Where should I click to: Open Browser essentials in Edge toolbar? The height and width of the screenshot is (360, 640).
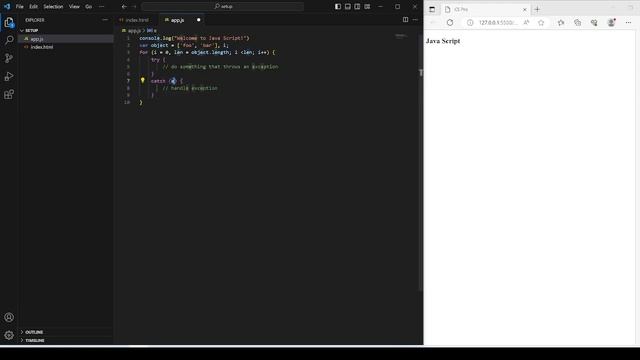(x=594, y=22)
